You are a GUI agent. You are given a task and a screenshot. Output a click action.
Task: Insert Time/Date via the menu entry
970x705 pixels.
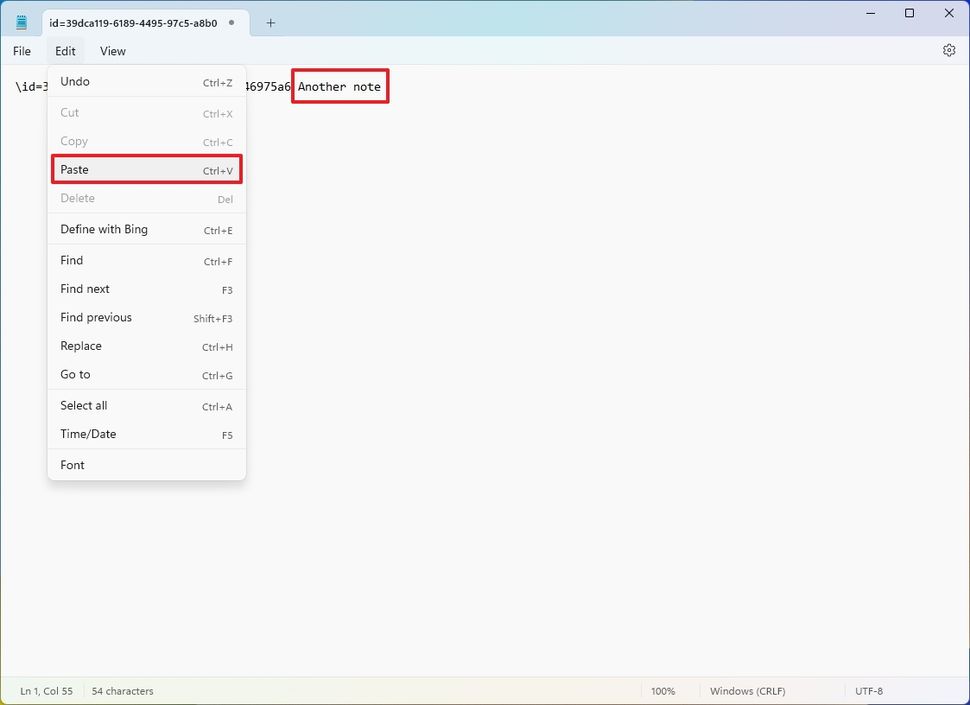[x=146, y=433]
